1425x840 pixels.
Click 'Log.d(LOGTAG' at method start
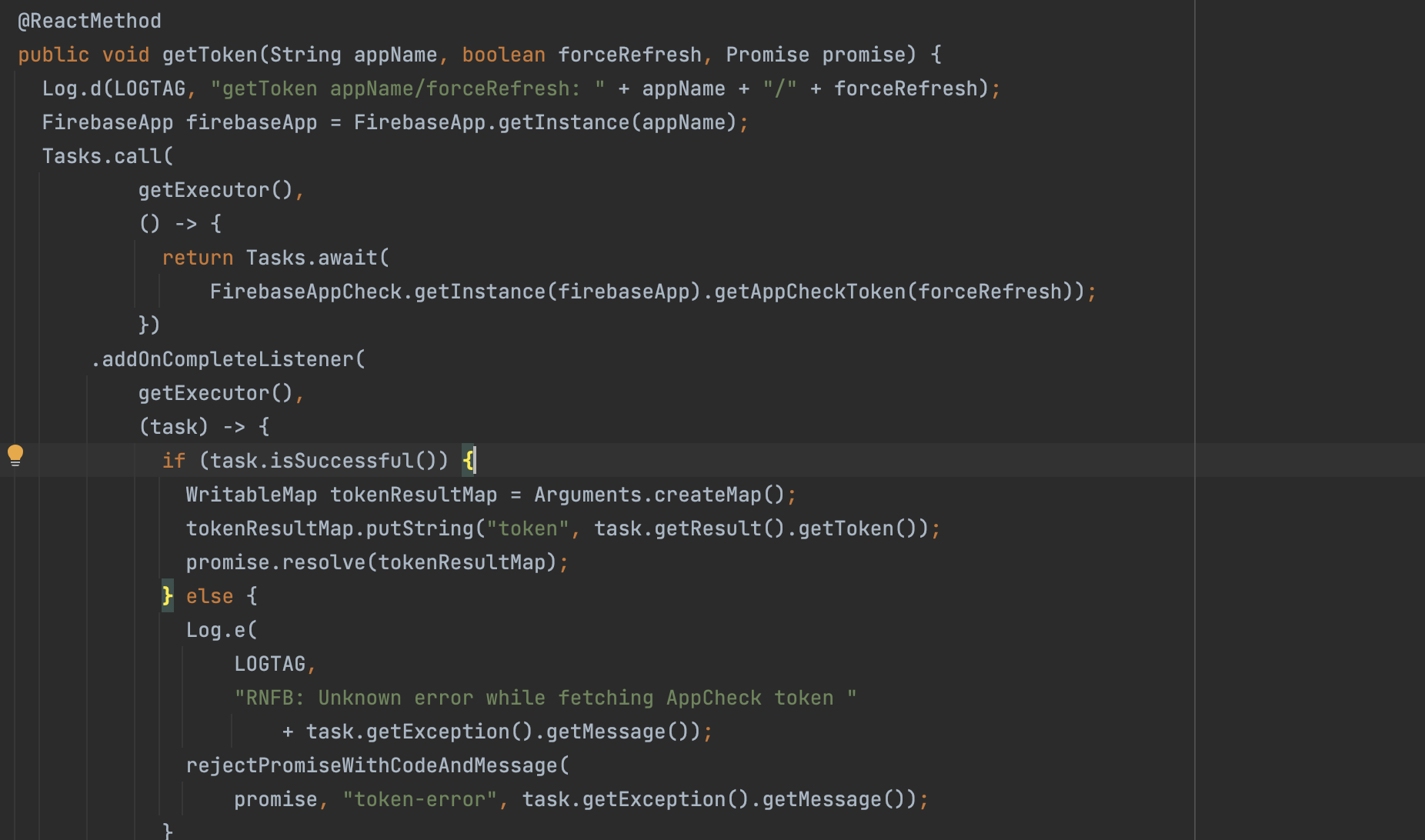(114, 88)
